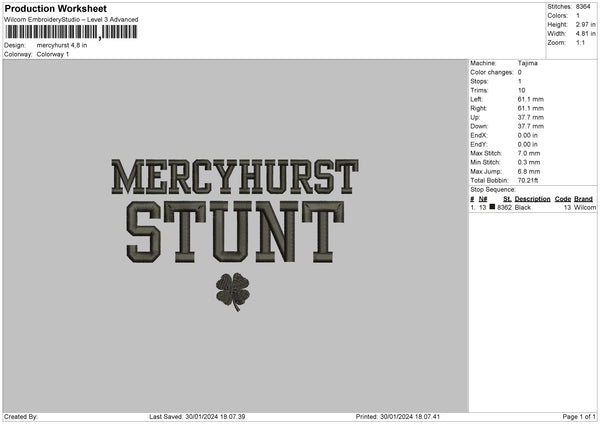Click the Production Worksheet title
This screenshot has width=600, height=424.
point(55,8)
